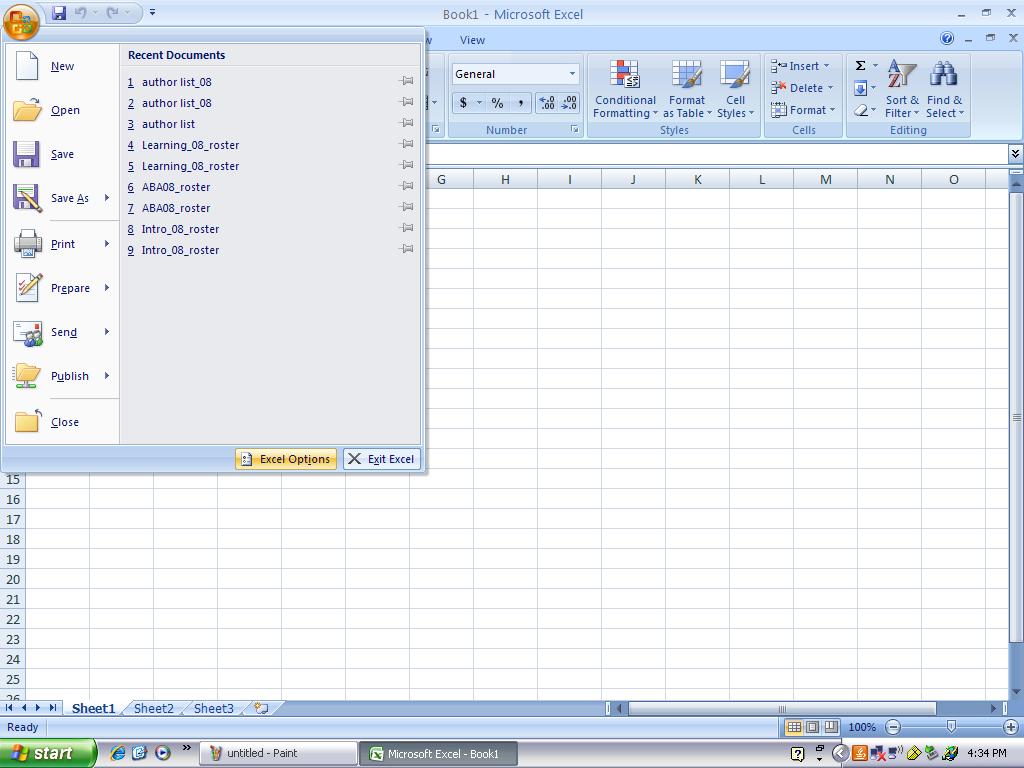Open the General number format dropdown
The image size is (1024, 768).
point(572,74)
